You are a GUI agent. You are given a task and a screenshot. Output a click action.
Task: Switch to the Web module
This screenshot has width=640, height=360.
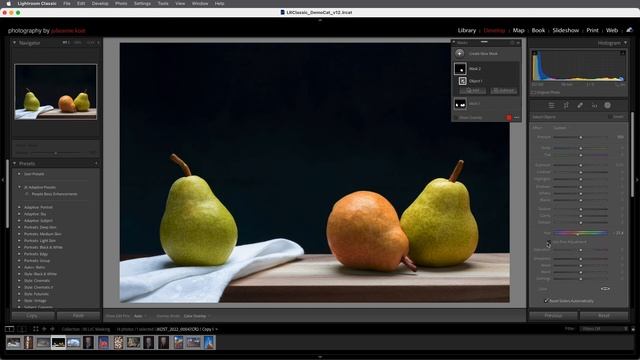[611, 31]
